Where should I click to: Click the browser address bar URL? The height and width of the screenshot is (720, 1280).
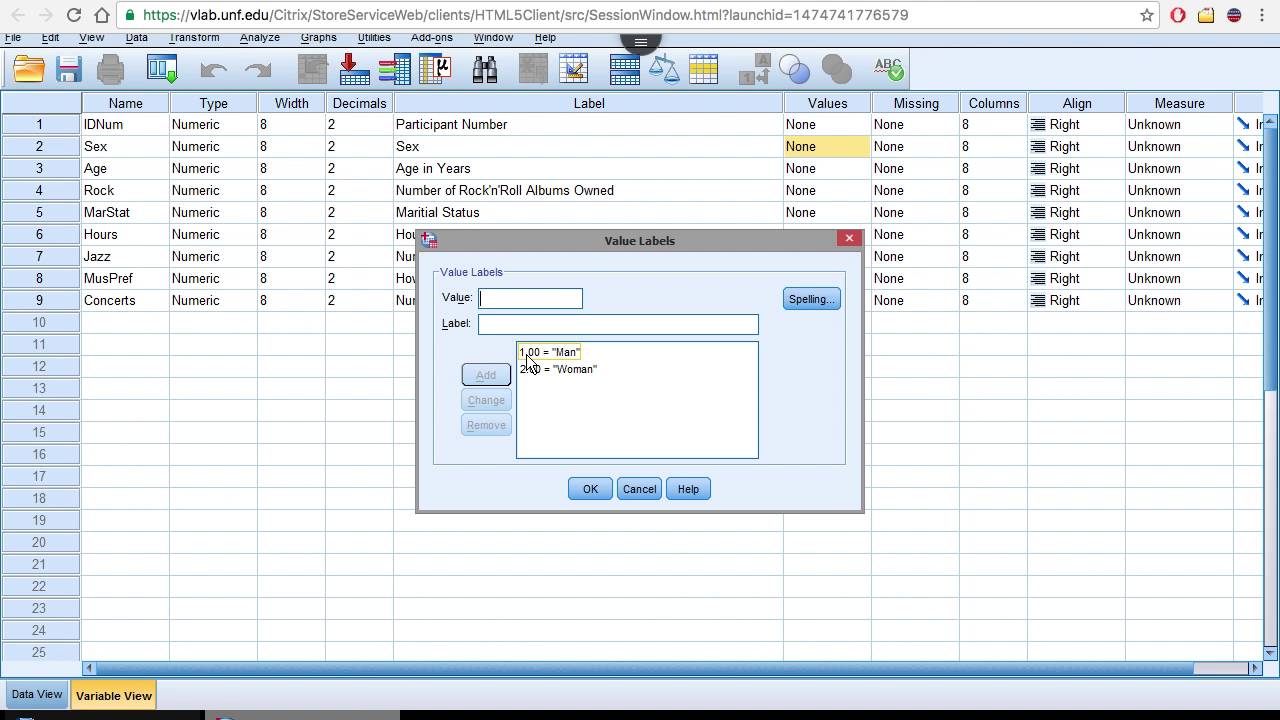pos(525,15)
